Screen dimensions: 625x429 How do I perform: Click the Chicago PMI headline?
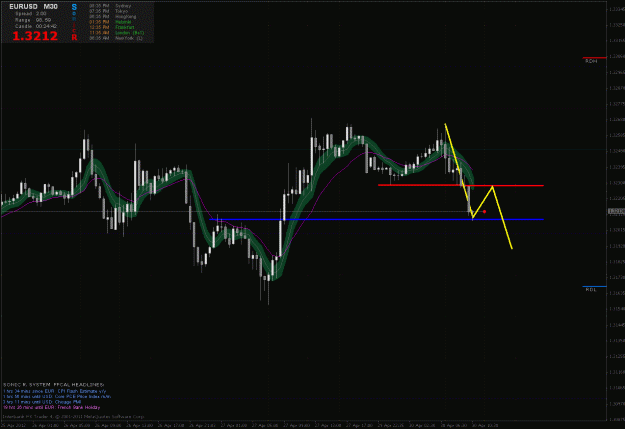tap(42, 402)
